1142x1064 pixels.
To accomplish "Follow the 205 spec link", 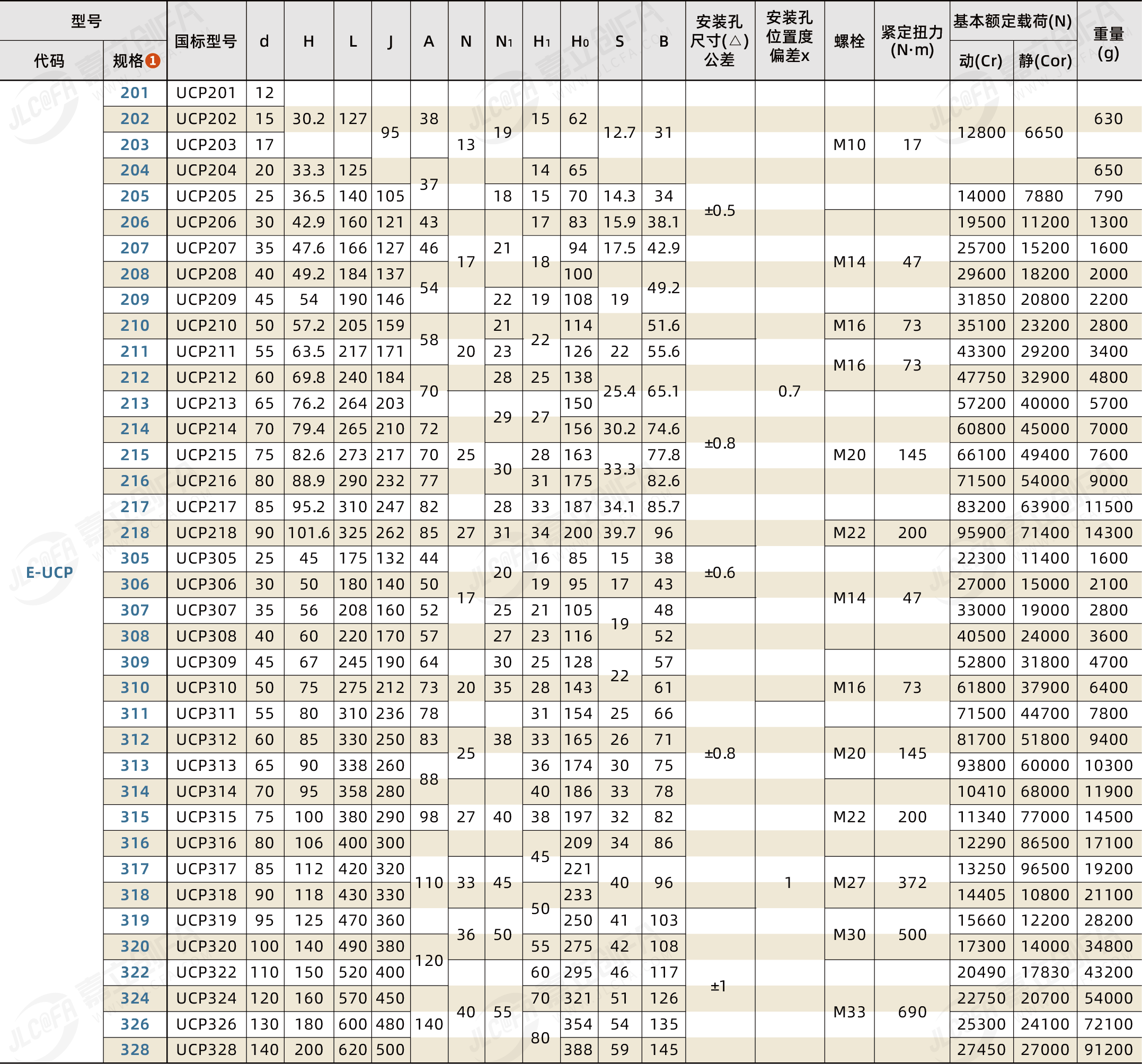I will [135, 196].
